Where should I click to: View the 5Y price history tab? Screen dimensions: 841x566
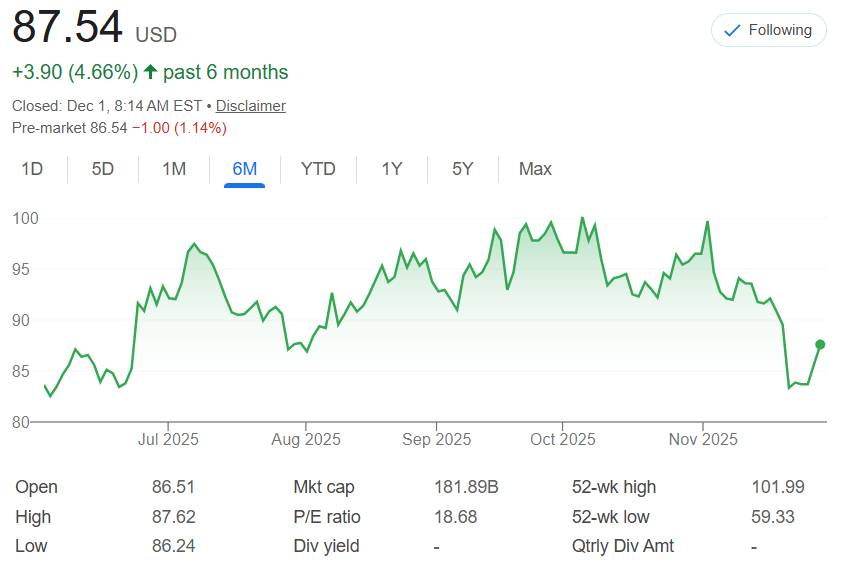click(462, 169)
